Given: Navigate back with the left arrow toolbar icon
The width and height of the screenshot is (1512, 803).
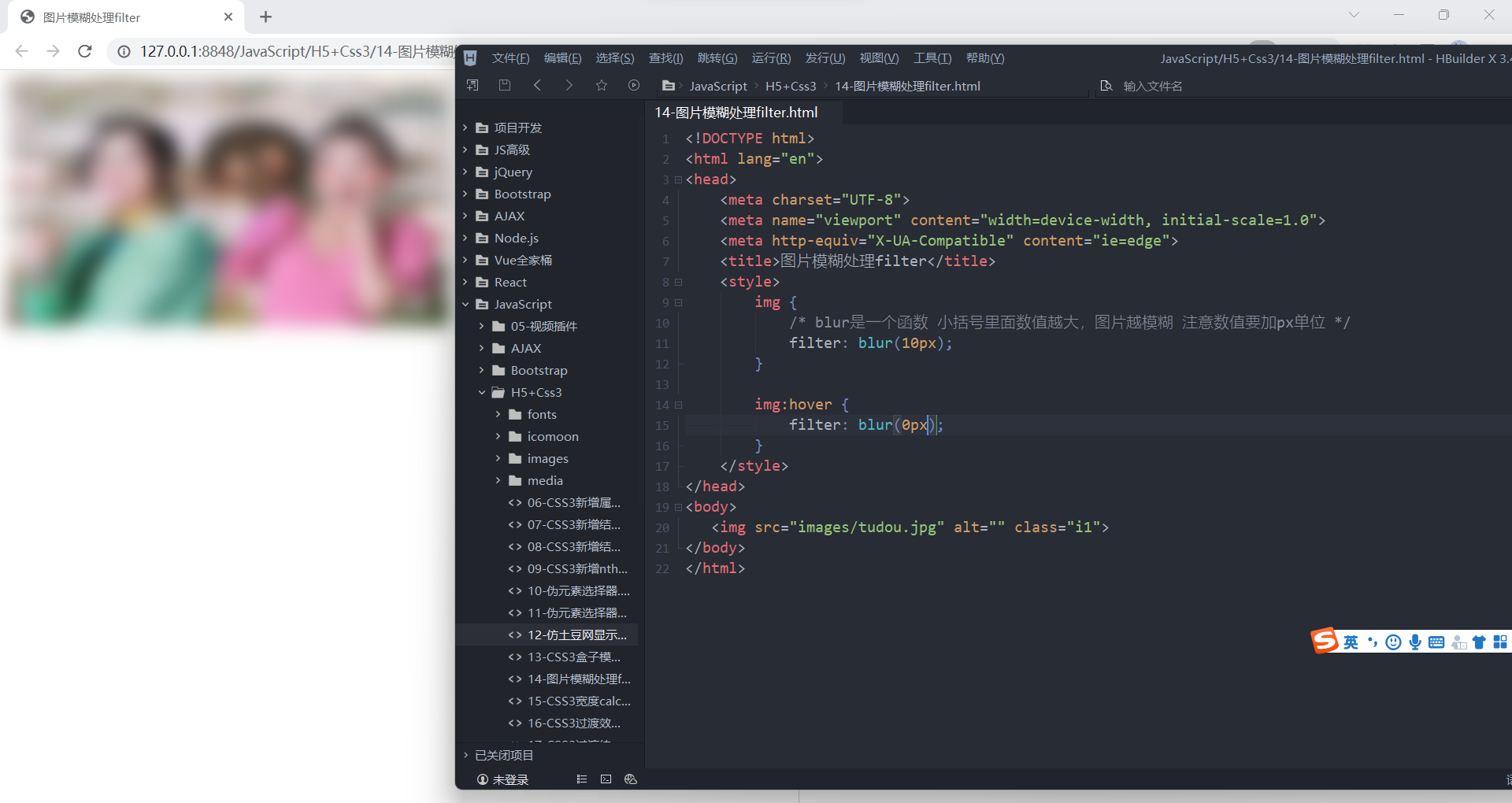Looking at the screenshot, I should pyautogui.click(x=538, y=85).
